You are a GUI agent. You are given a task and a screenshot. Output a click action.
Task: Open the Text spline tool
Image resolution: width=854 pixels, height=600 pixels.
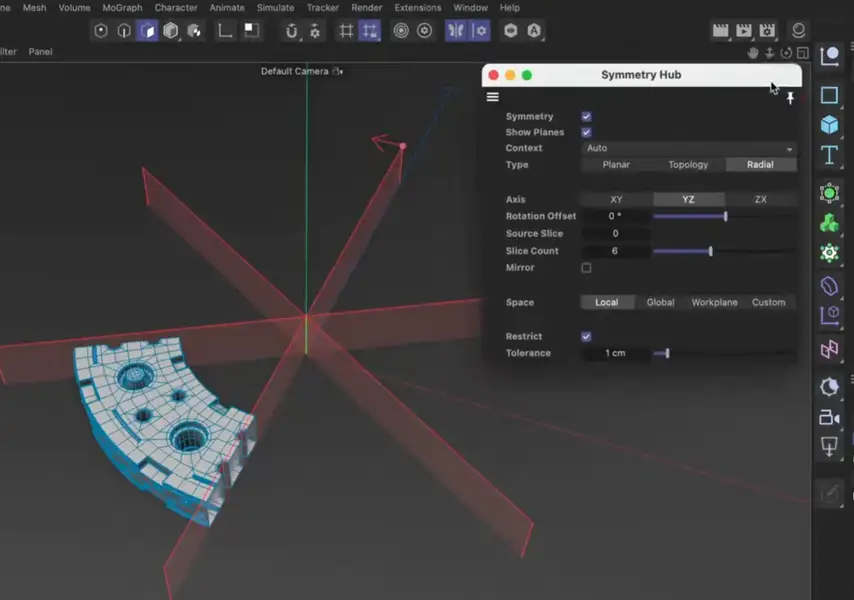point(830,155)
